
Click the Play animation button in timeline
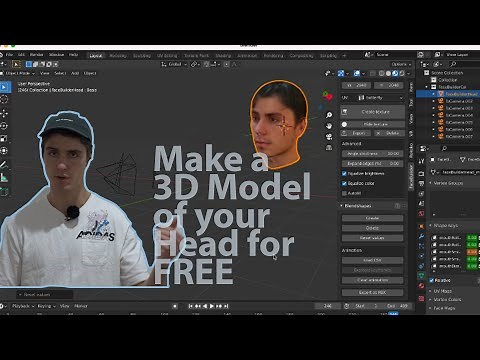coord(212,306)
